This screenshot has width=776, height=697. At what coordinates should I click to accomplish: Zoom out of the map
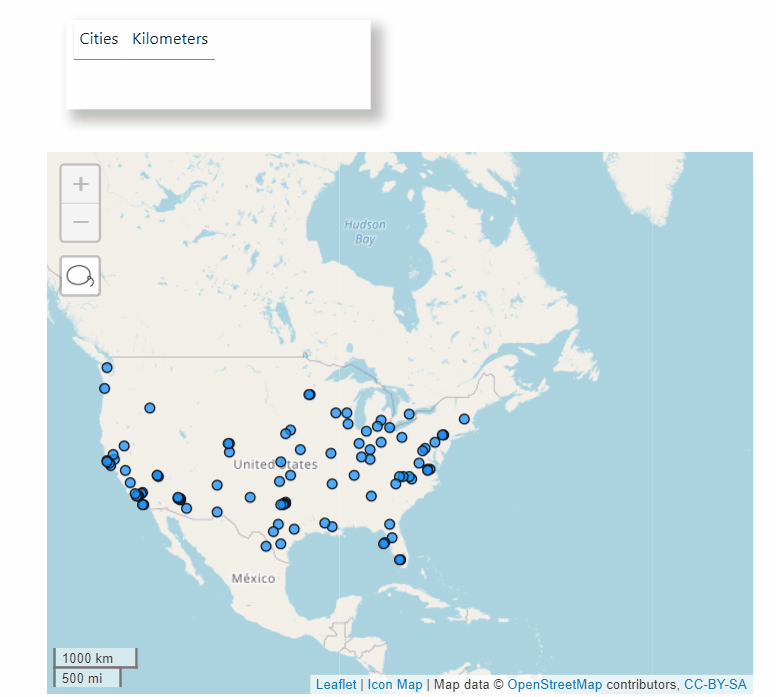(x=81, y=222)
